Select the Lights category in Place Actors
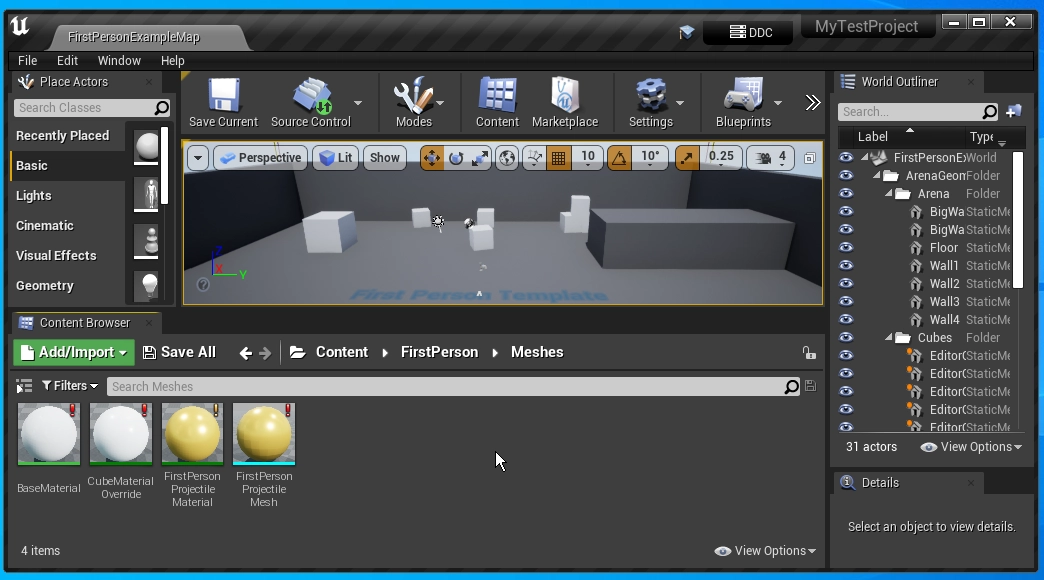 coord(68,196)
